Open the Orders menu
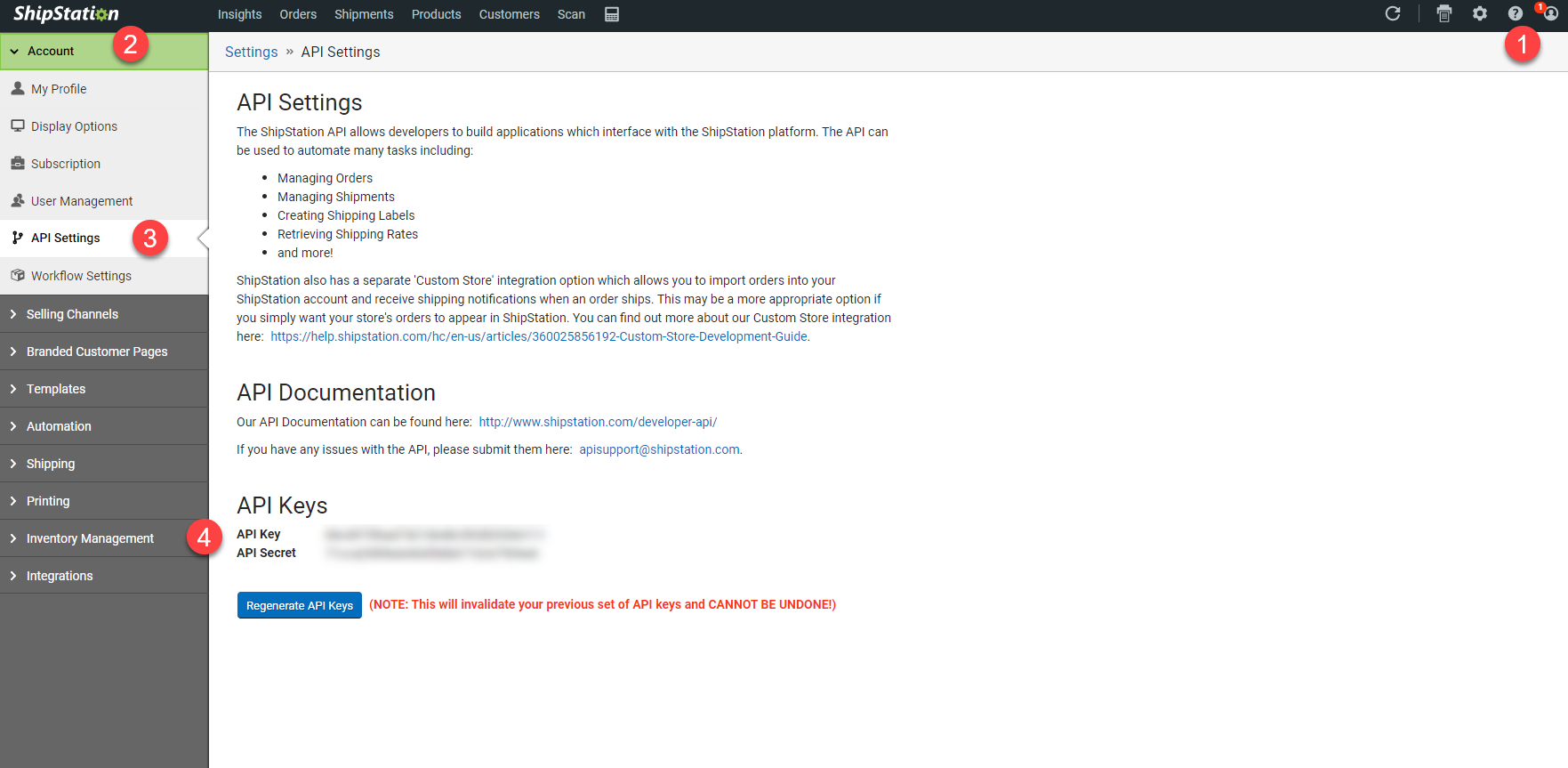 [x=298, y=14]
